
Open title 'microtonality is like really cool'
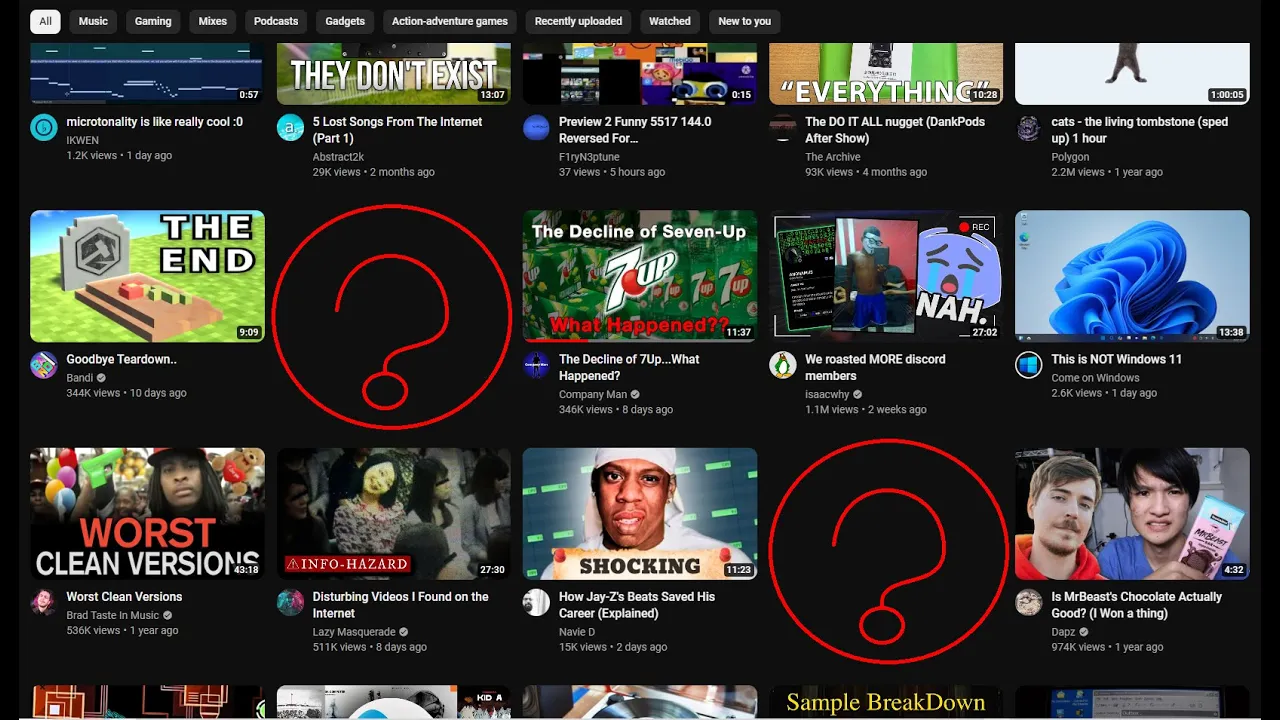pyautogui.click(x=154, y=122)
